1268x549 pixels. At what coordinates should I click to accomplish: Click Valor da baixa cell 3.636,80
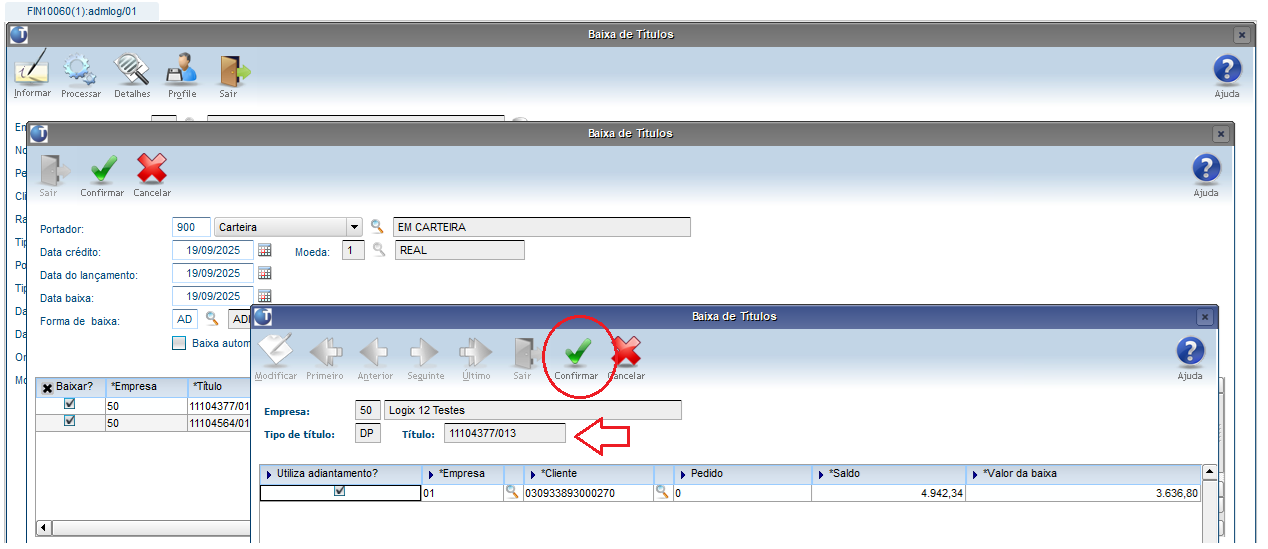tap(1083, 492)
